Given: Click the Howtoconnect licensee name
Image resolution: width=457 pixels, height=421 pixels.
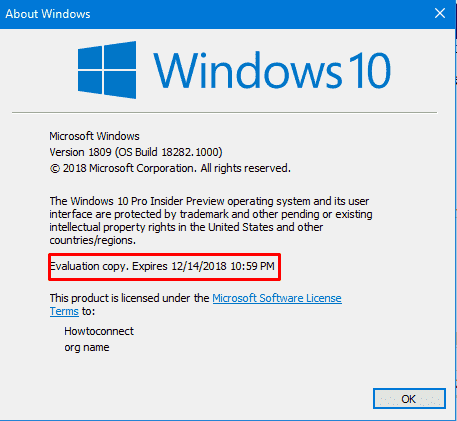Looking at the screenshot, I should coord(99,331).
